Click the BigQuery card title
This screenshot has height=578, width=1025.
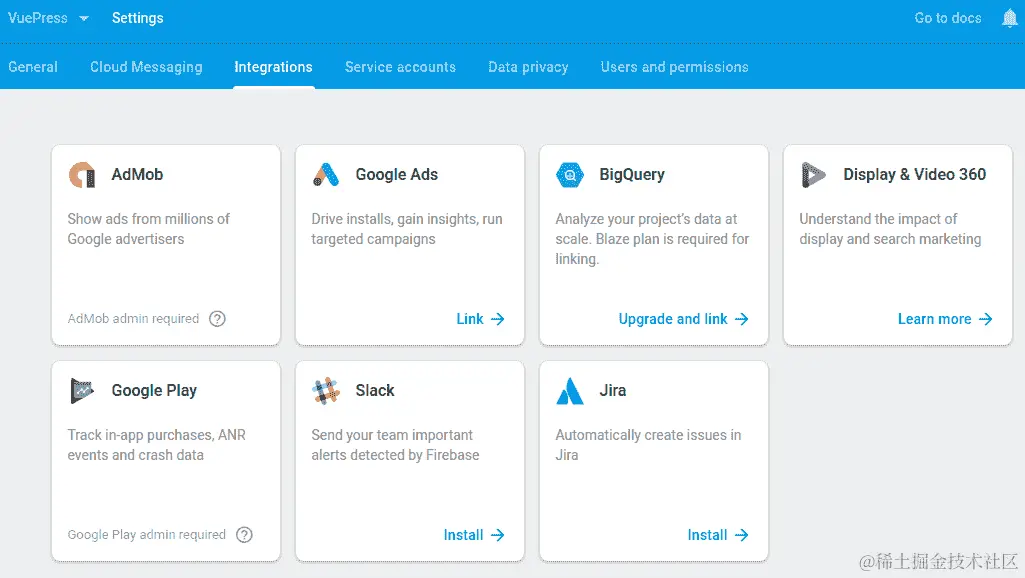pos(632,175)
